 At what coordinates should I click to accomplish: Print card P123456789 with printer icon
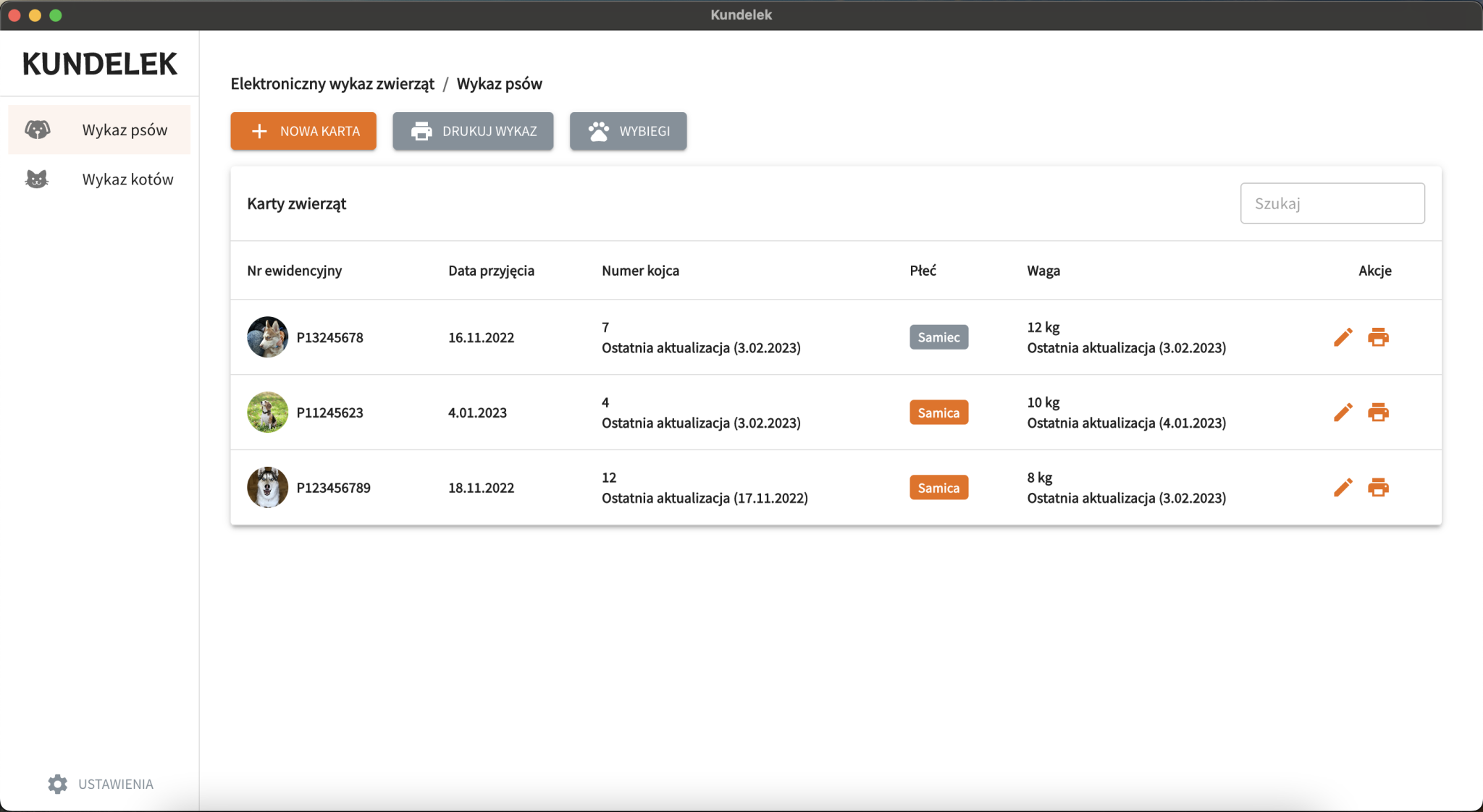pos(1378,488)
